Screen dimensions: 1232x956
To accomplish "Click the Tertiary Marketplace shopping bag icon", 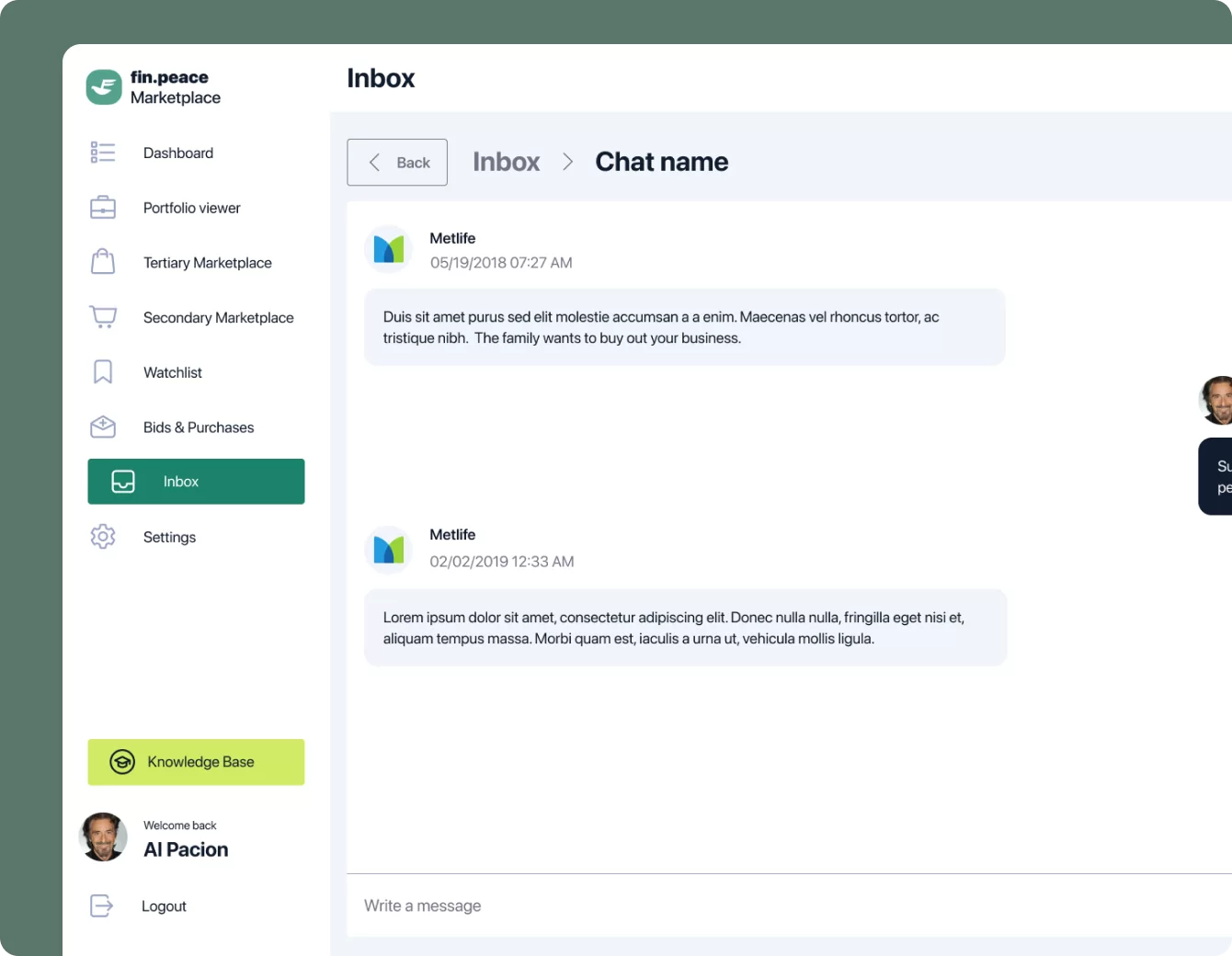I will (103, 262).
